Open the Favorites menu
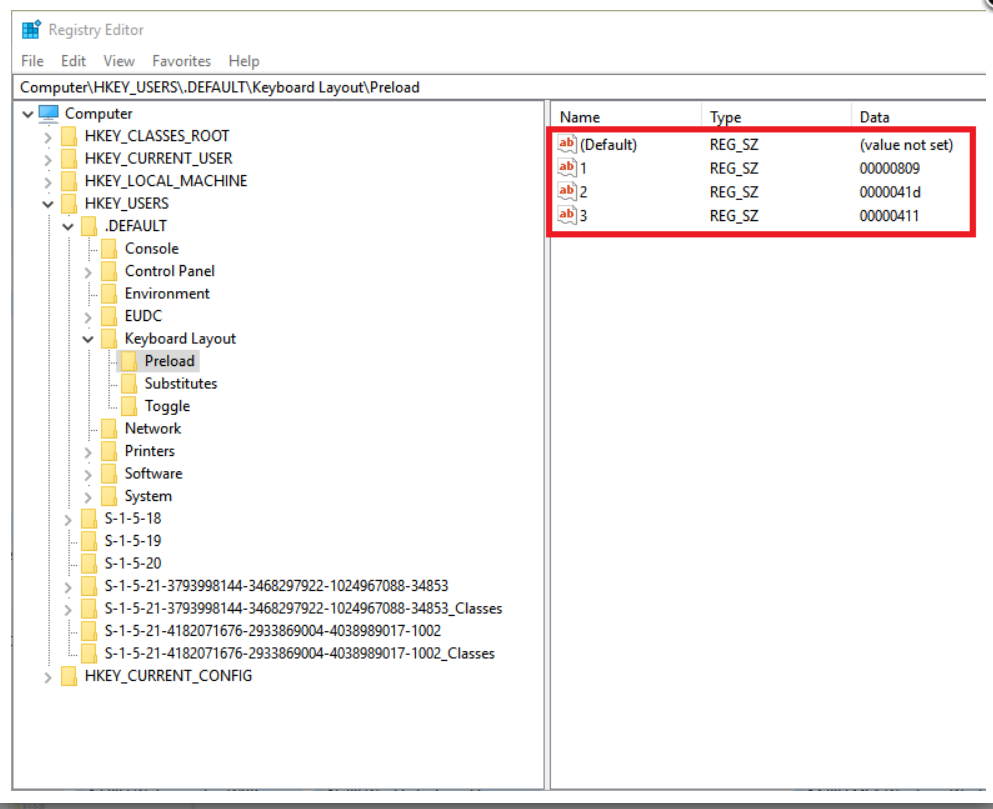This screenshot has width=993, height=809. (x=181, y=61)
